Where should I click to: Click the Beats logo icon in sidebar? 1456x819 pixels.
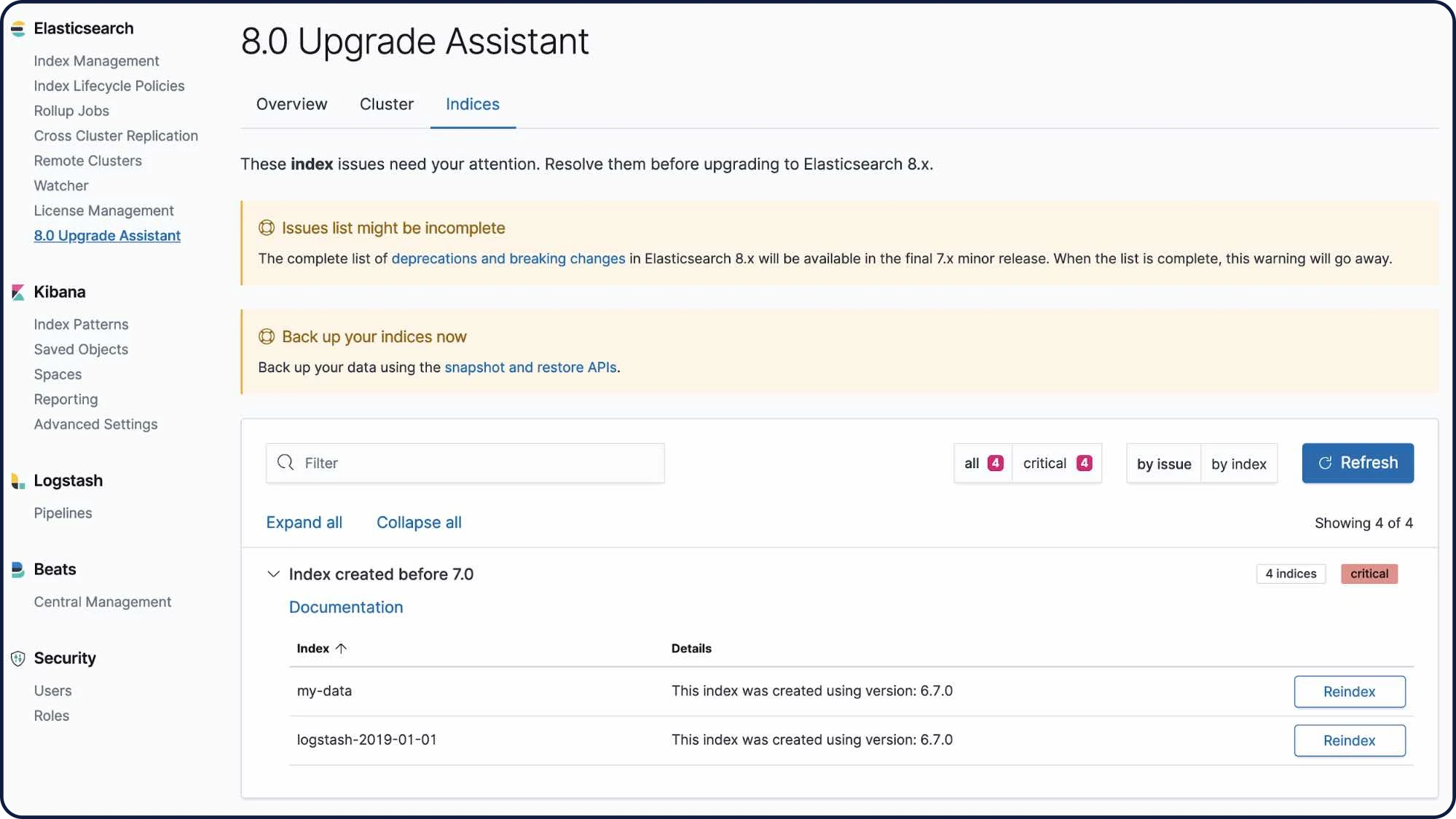[18, 570]
